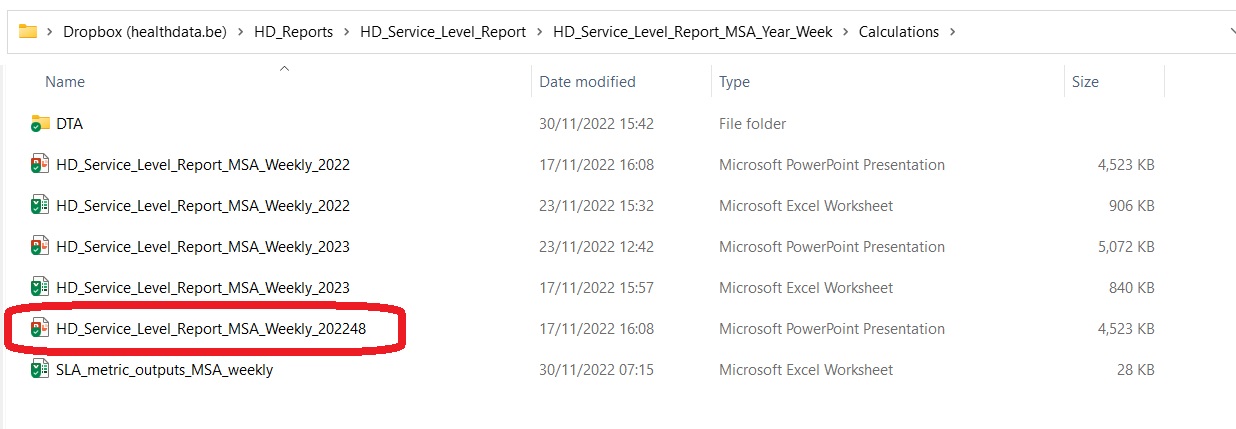Select the SLA_metric_outputs_MSA_weekly file name

(x=164, y=370)
